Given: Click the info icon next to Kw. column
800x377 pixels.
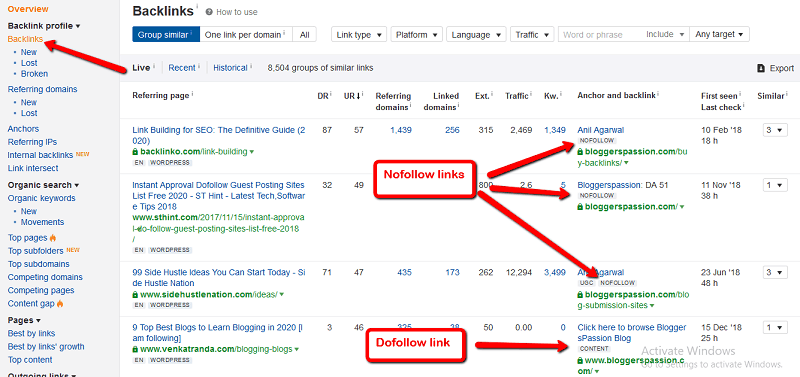Looking at the screenshot, I should coord(561,93).
